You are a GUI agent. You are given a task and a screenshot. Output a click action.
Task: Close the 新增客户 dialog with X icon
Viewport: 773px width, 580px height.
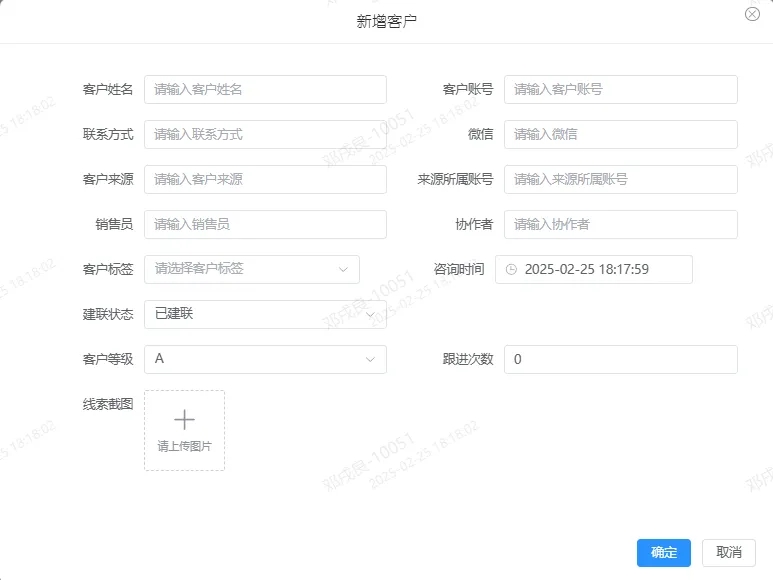tap(752, 14)
